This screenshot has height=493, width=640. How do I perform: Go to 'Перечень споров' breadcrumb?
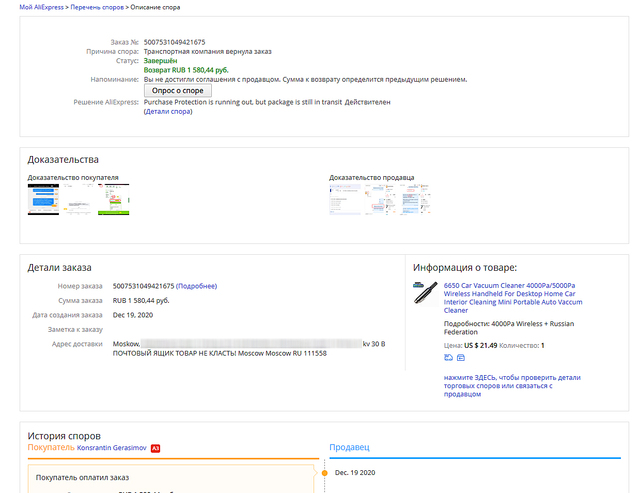(97, 7)
